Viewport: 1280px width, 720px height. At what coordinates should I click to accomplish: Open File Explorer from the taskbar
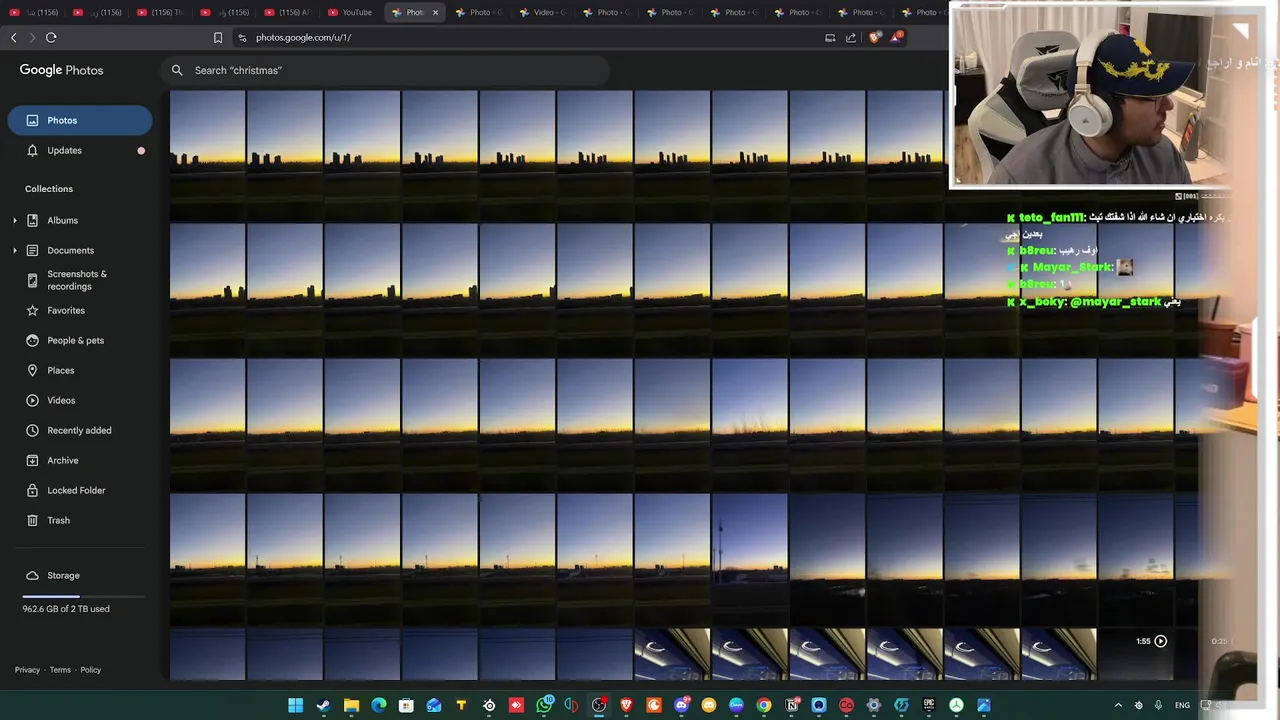click(x=351, y=705)
